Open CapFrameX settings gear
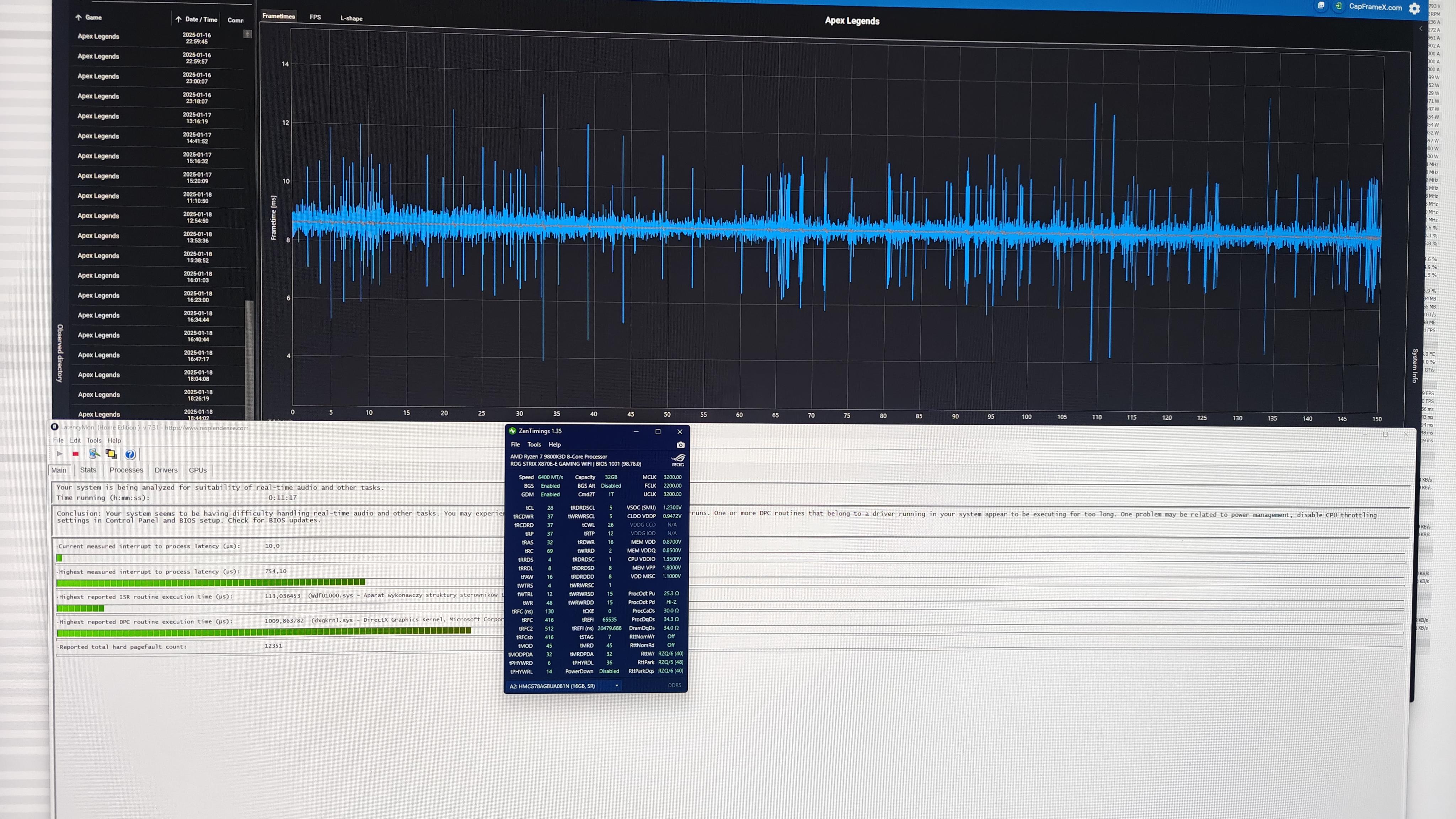The height and width of the screenshot is (819, 1456). point(1414,9)
